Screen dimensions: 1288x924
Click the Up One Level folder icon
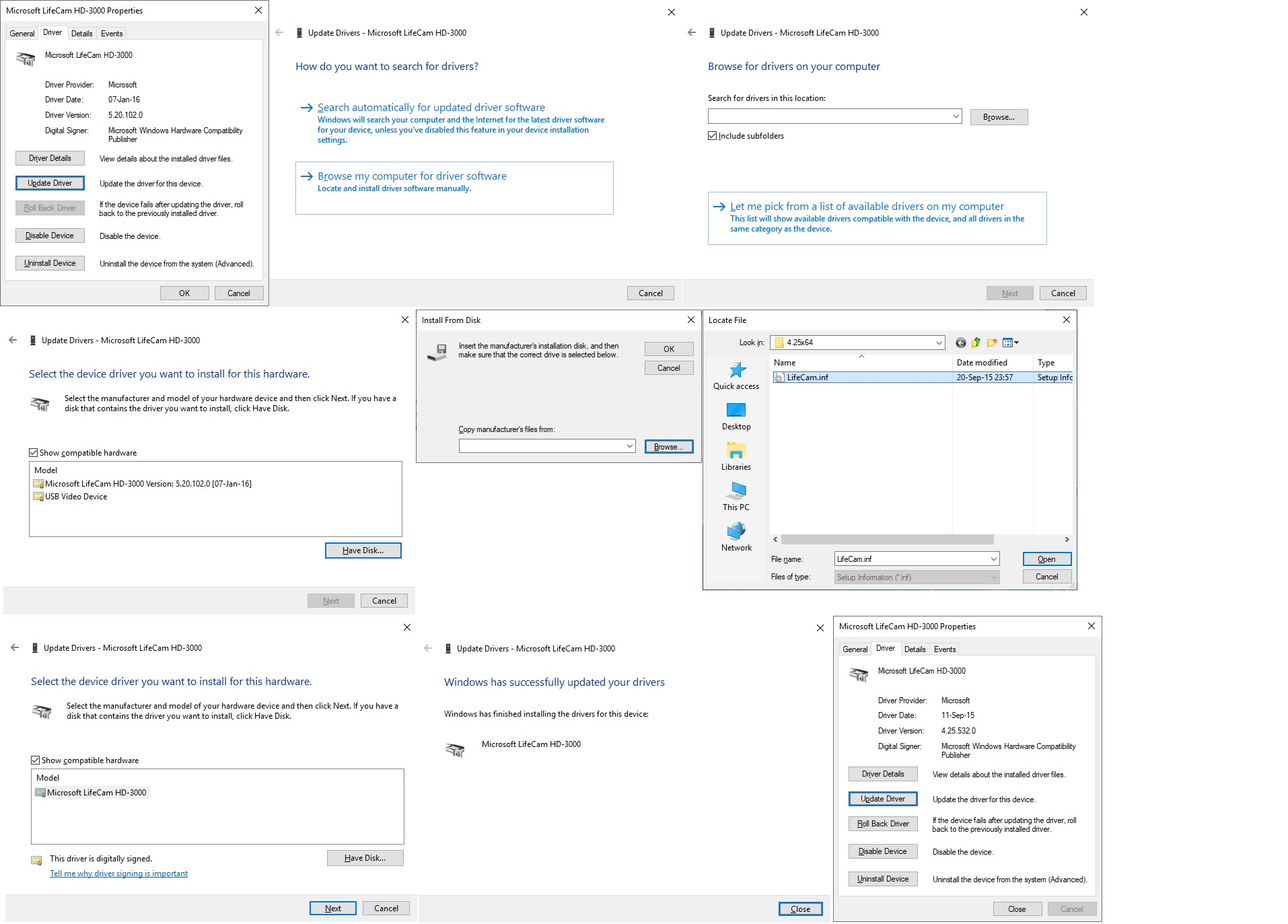coord(976,343)
